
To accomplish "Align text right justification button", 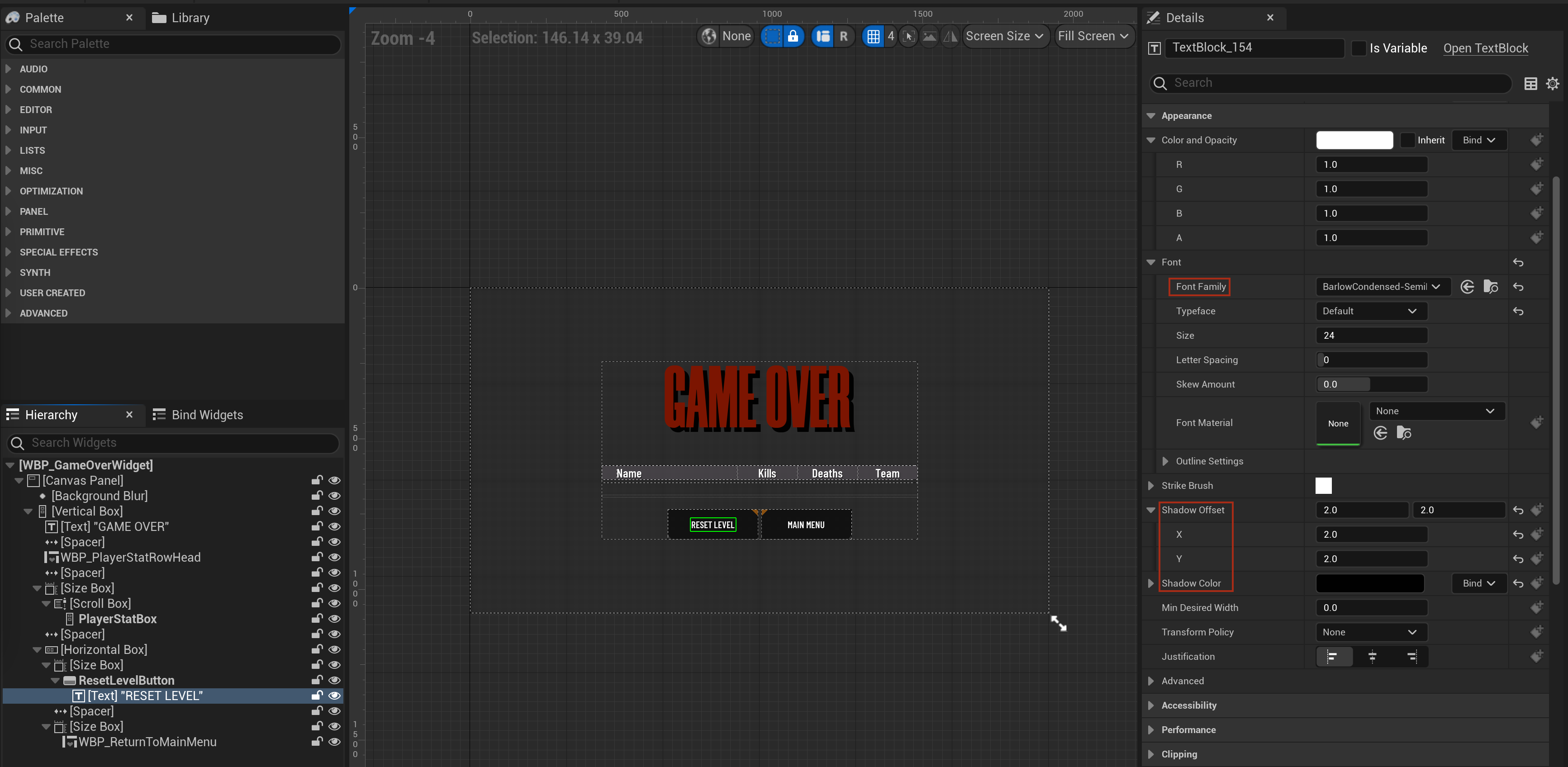I will 1411,656.
